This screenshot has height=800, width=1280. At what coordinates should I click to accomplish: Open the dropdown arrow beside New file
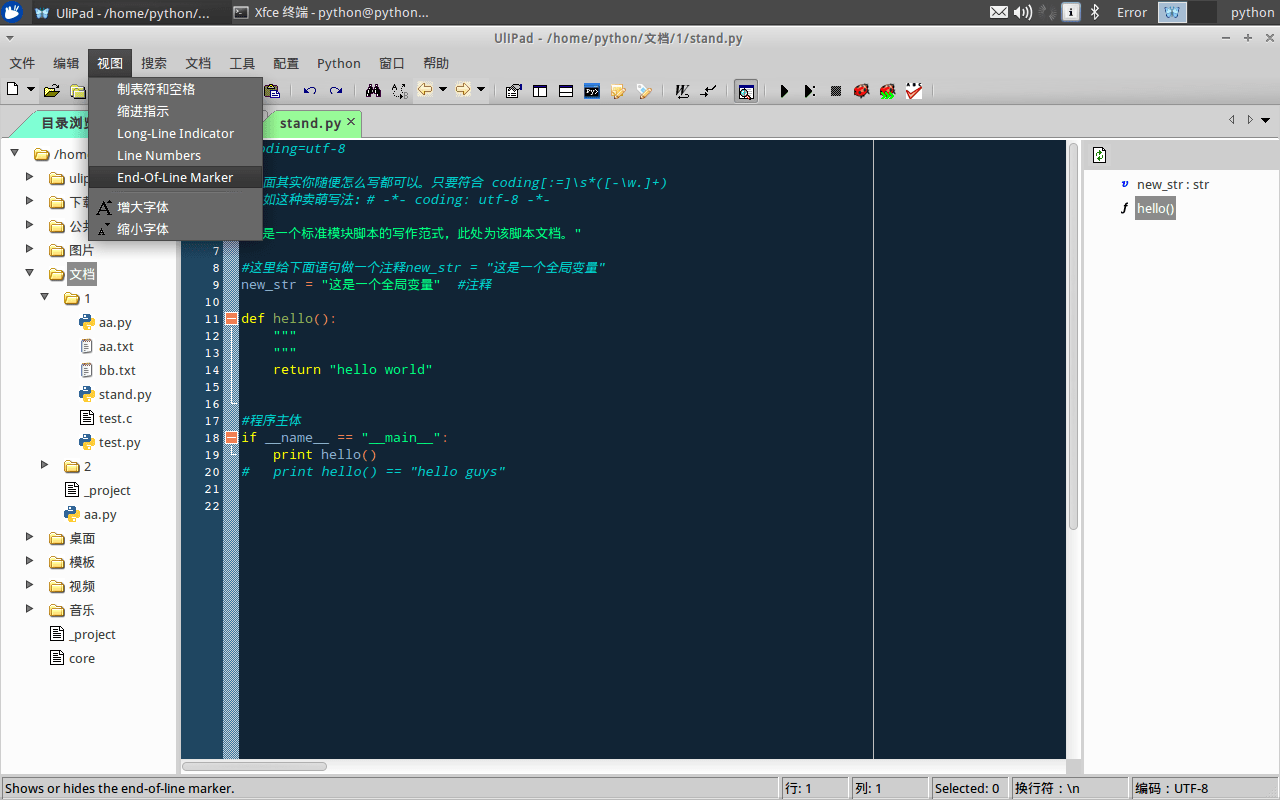(31, 90)
